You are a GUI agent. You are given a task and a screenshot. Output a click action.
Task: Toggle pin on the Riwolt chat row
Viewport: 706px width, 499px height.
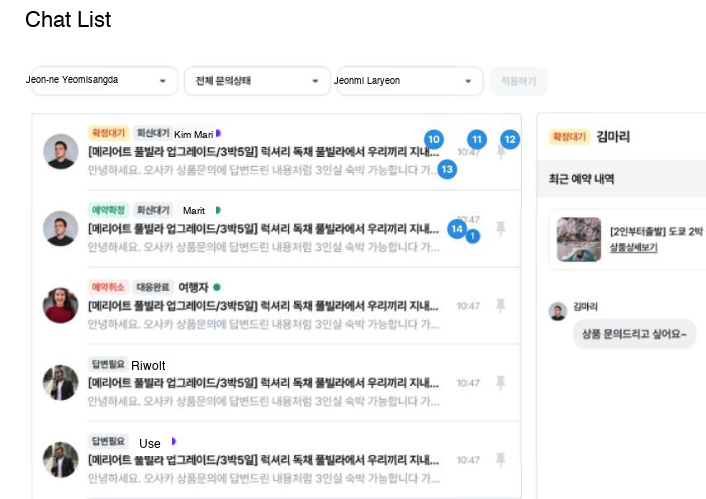pos(501,382)
